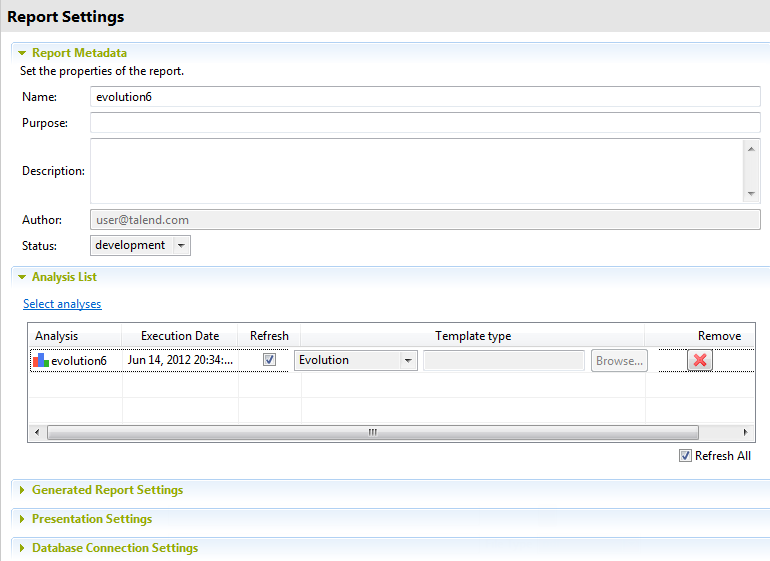This screenshot has width=770, height=561.
Task: Click the Name input field
Action: [425, 97]
